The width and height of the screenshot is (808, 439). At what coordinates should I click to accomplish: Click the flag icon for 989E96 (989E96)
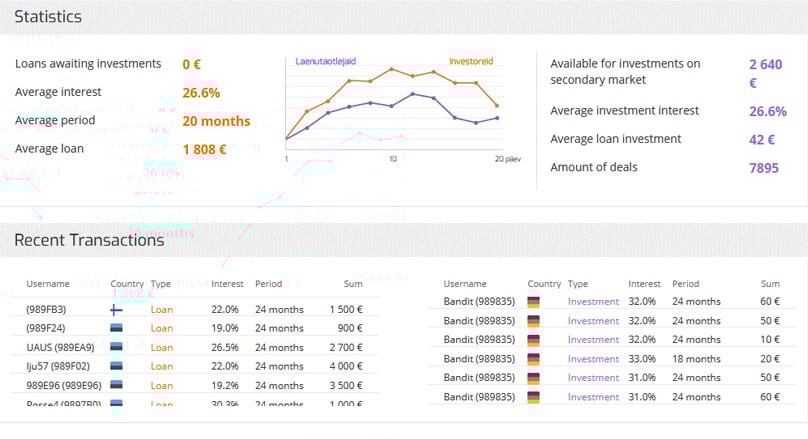point(116,385)
